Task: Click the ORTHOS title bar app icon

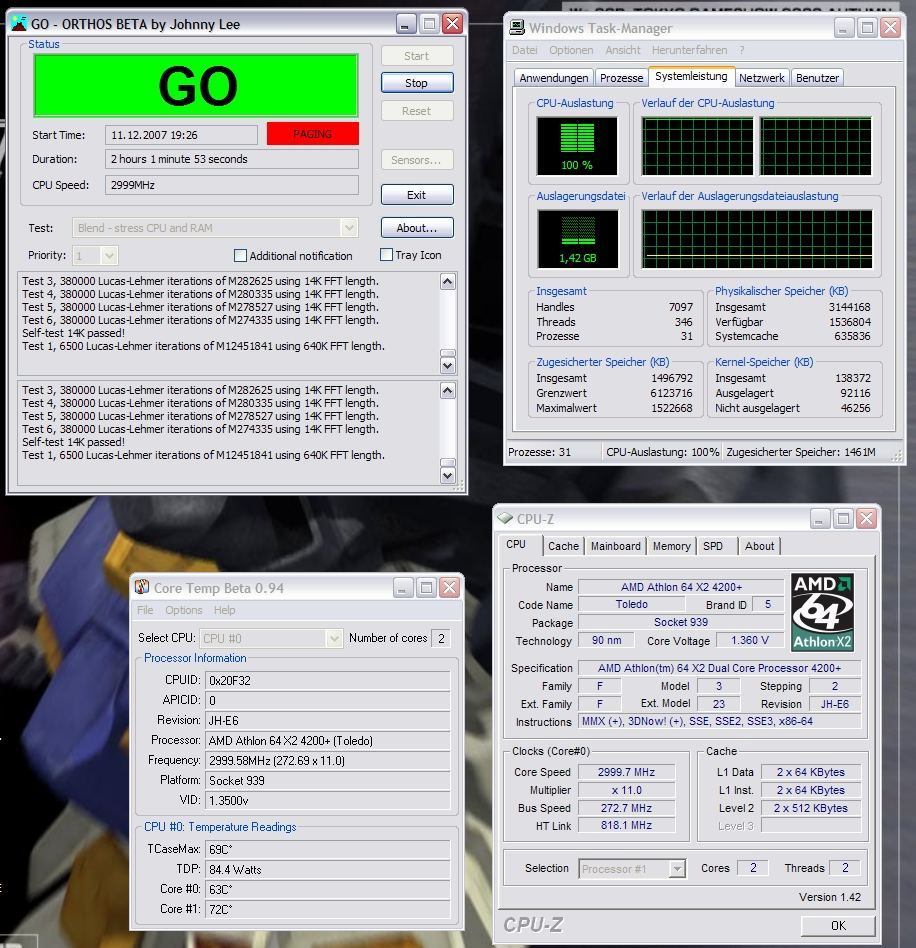Action: tap(19, 24)
